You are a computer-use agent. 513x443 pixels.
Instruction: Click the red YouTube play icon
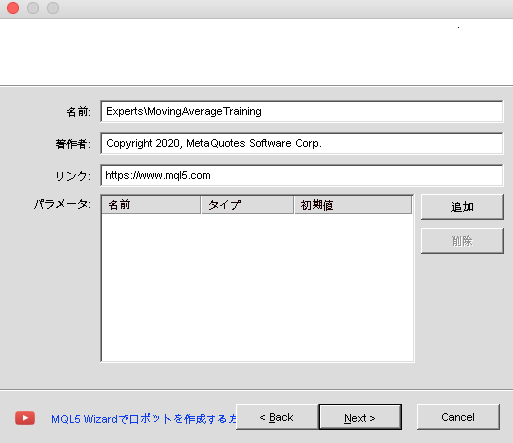(x=25, y=418)
